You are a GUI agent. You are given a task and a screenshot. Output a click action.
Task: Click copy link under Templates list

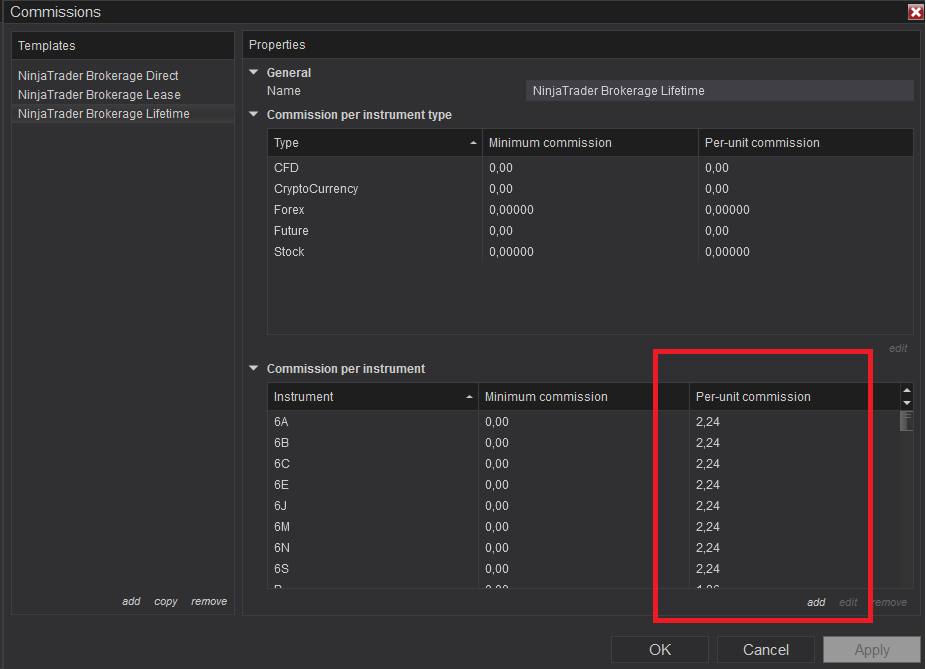tap(166, 601)
